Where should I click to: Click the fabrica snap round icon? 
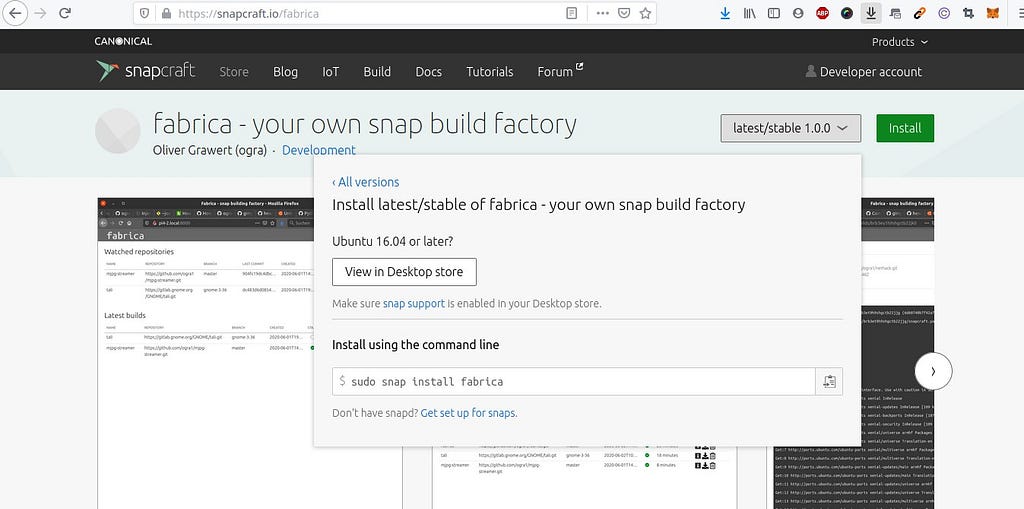coord(118,131)
